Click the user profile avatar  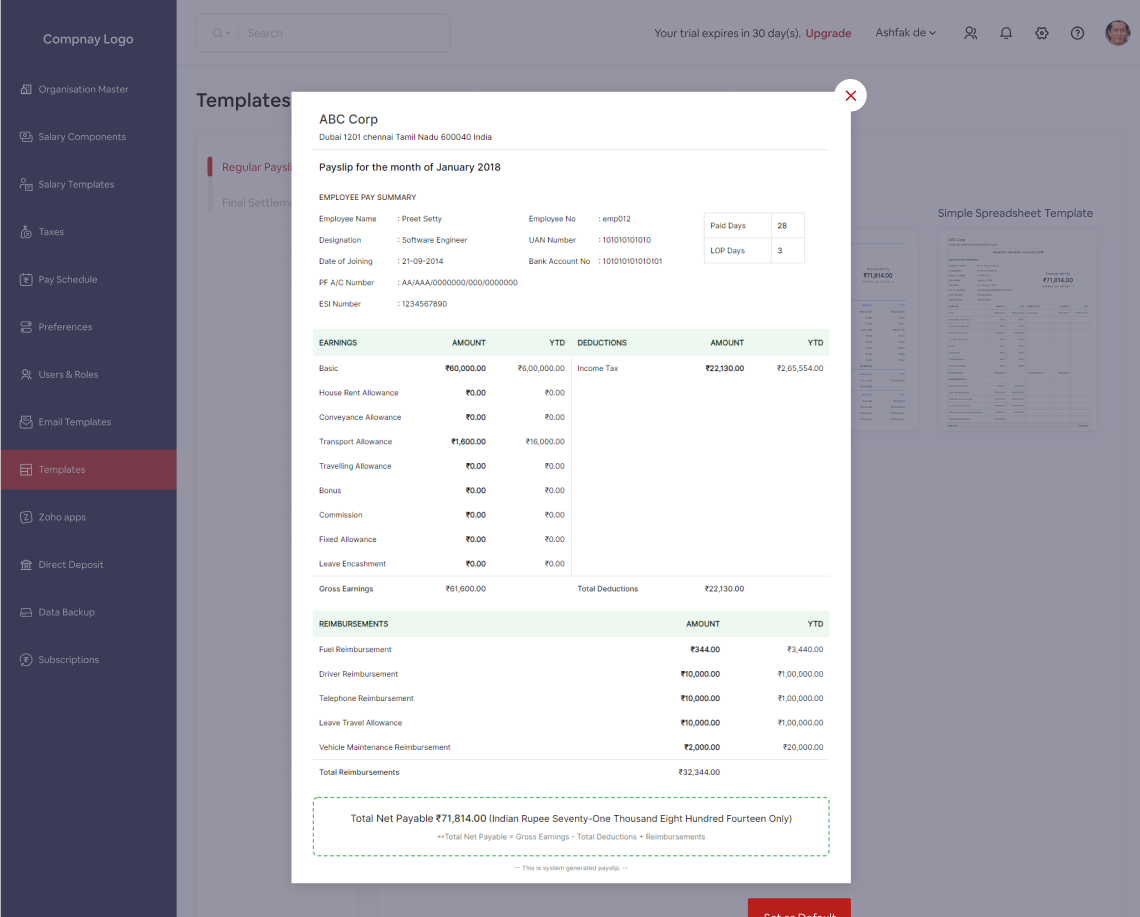tap(1117, 33)
